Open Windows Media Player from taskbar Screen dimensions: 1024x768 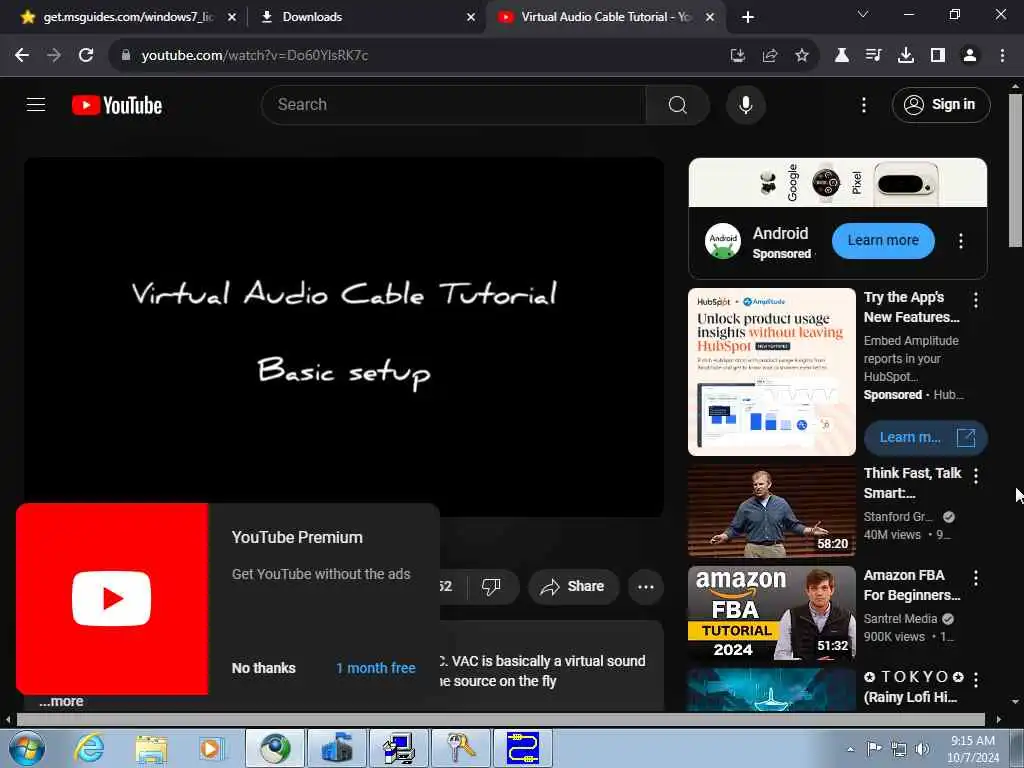pyautogui.click(x=212, y=748)
